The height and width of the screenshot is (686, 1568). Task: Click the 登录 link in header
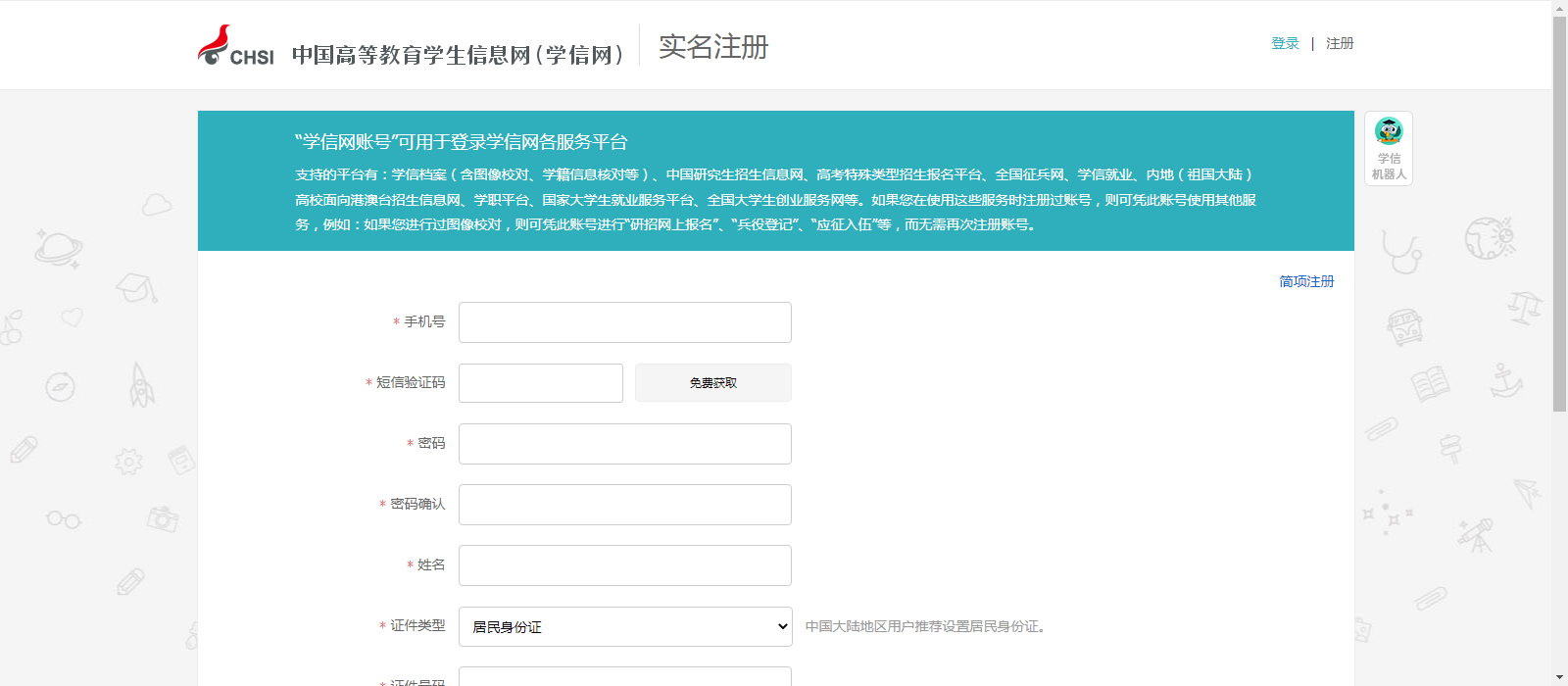(1285, 43)
